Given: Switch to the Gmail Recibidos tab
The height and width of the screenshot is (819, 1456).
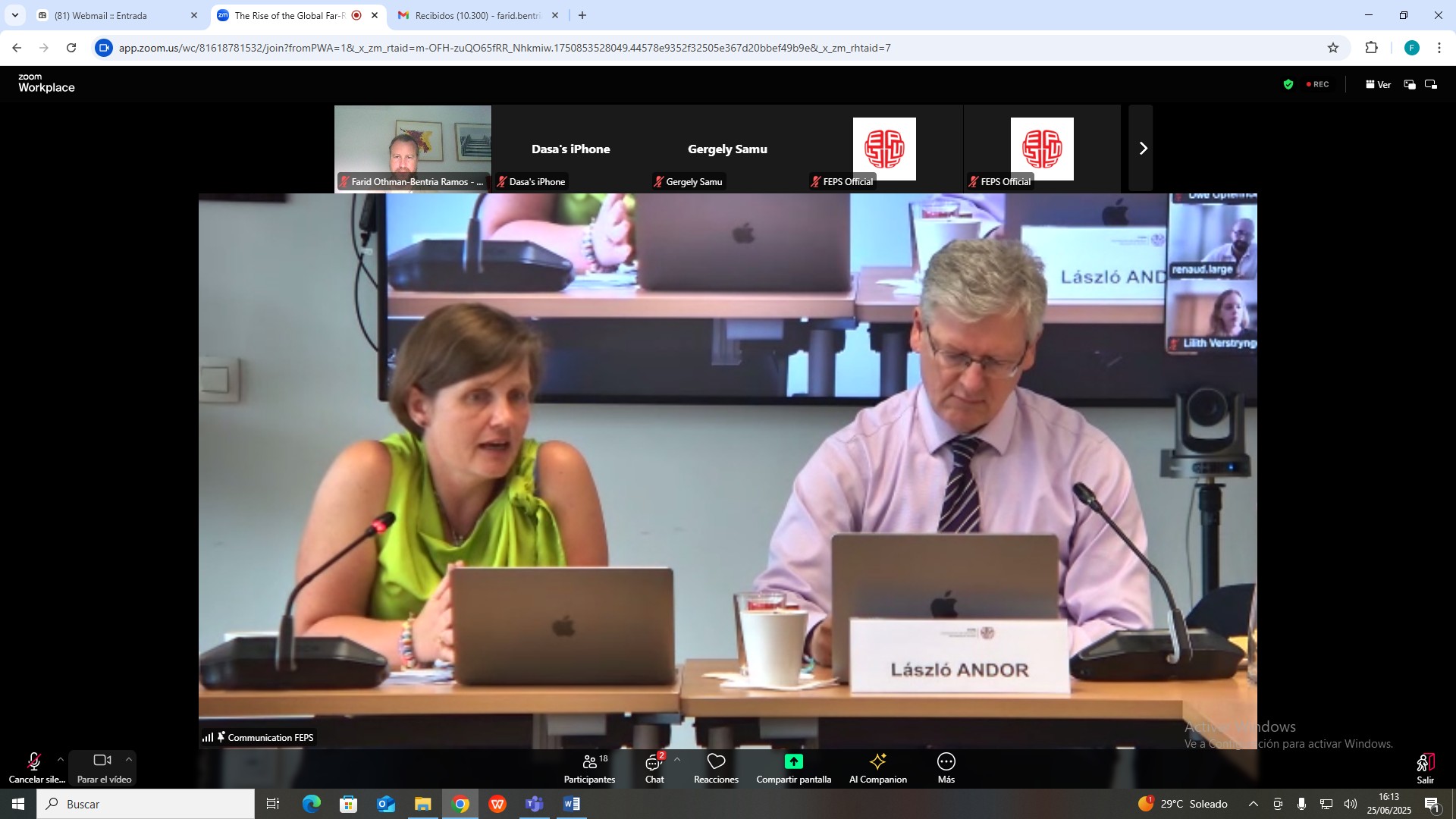Looking at the screenshot, I should (x=474, y=15).
